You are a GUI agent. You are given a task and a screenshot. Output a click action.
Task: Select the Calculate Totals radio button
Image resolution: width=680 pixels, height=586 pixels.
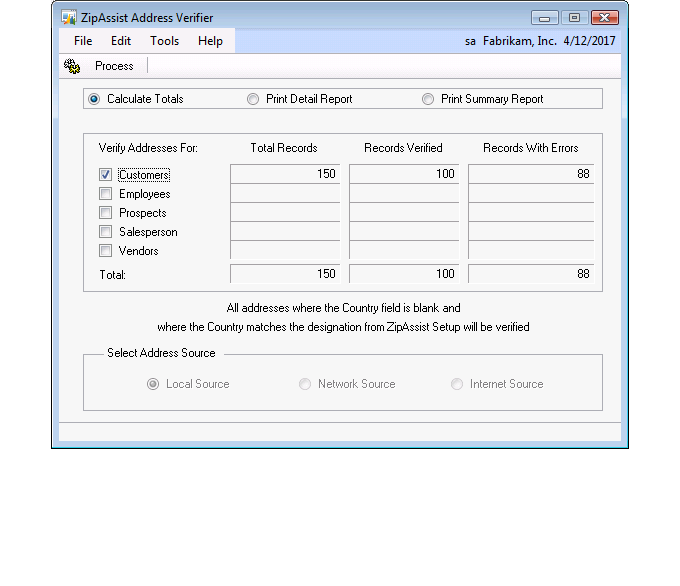[x=94, y=99]
